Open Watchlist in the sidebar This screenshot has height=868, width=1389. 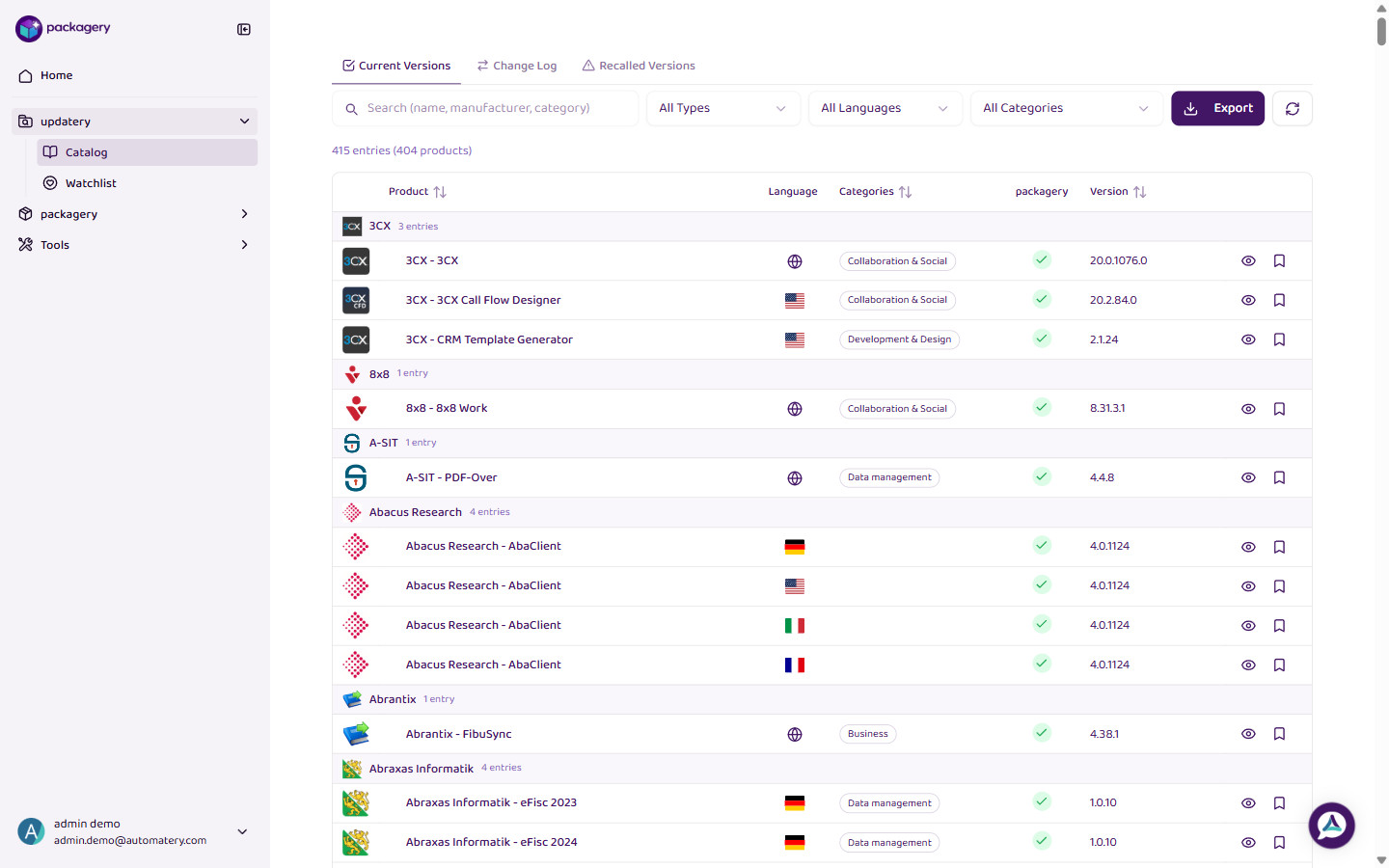(x=91, y=183)
